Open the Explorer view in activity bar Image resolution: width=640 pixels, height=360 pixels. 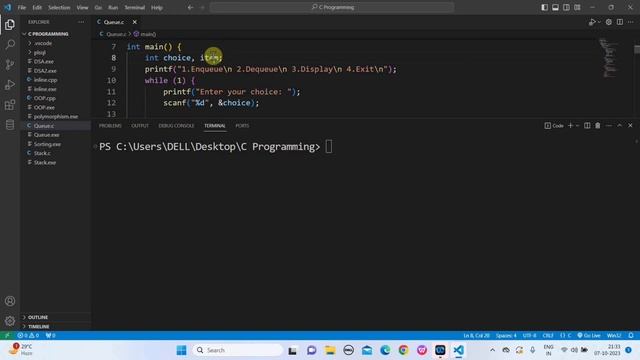coord(10,25)
